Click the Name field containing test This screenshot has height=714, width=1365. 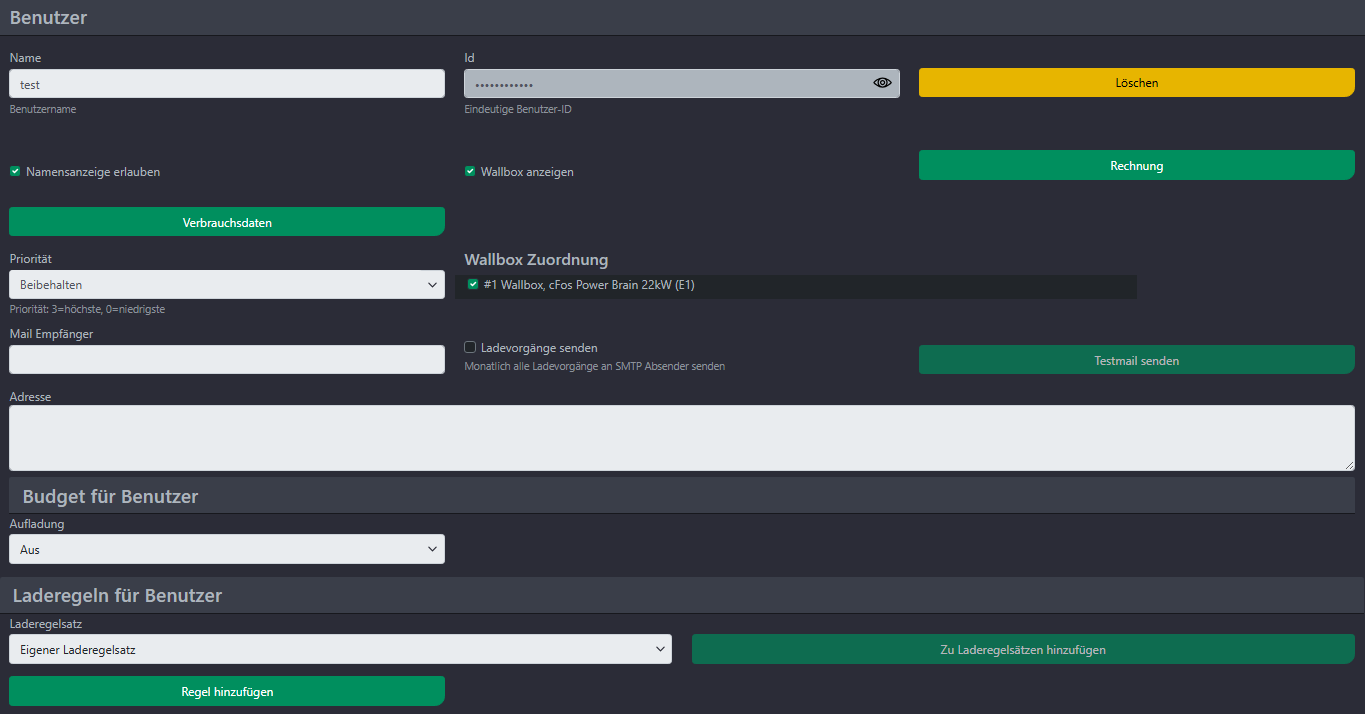pyautogui.click(x=227, y=84)
